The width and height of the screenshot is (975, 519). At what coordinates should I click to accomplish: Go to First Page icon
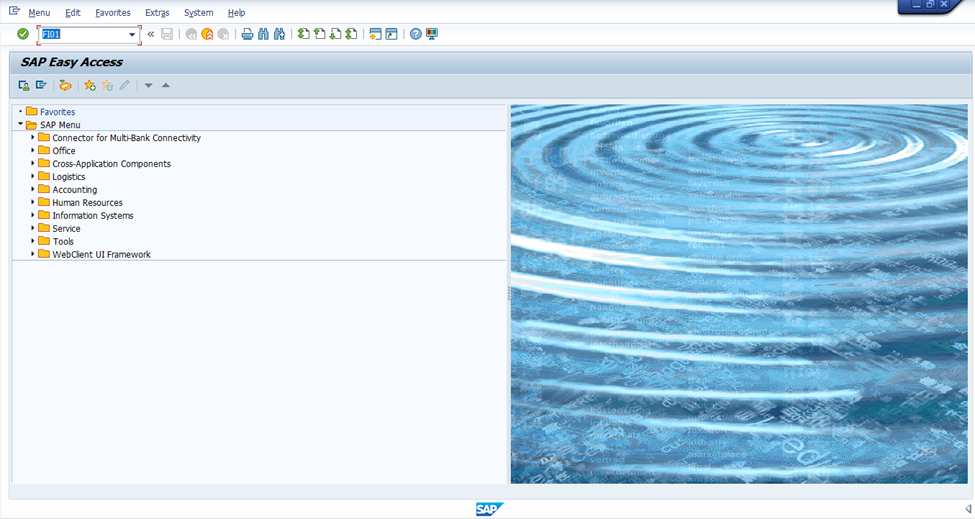[x=303, y=34]
